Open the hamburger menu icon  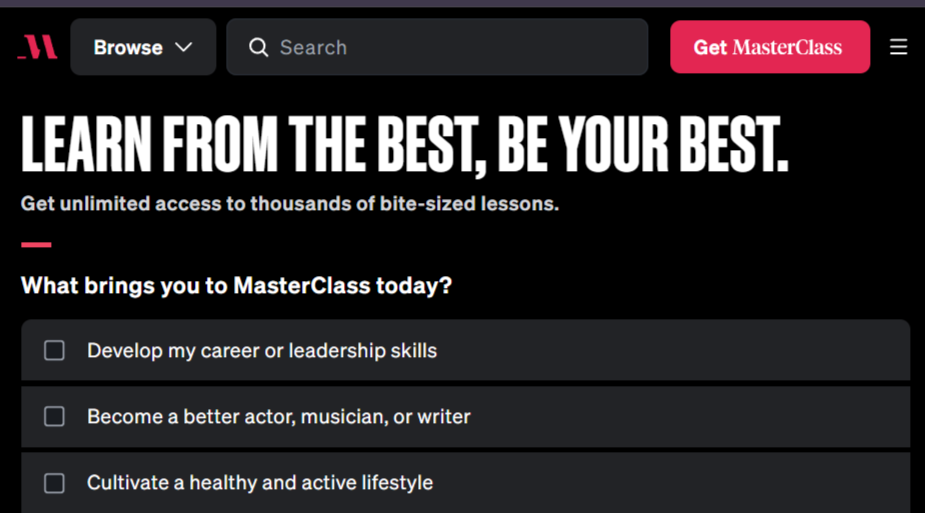[898, 47]
